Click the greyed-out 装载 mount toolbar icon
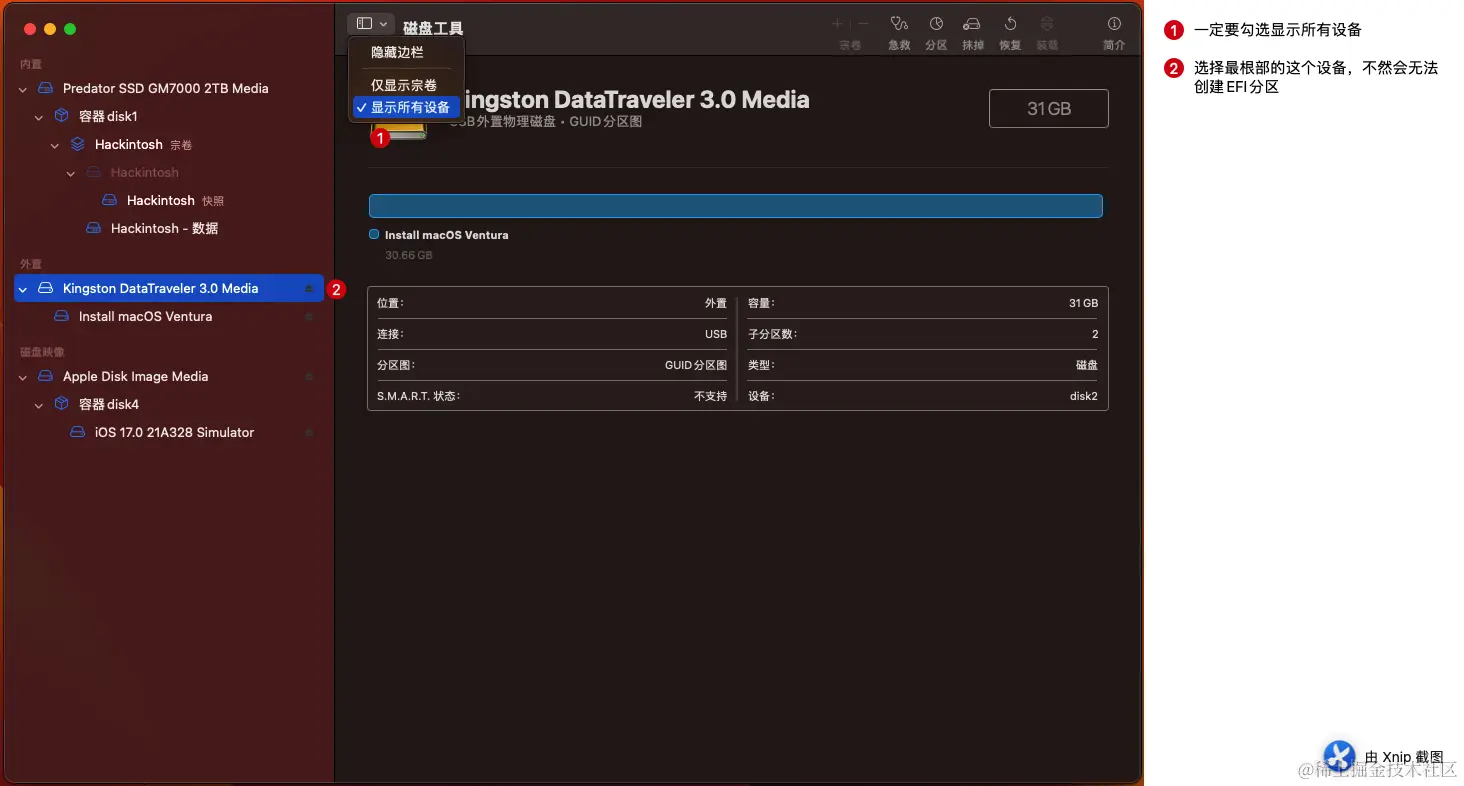 click(1047, 24)
